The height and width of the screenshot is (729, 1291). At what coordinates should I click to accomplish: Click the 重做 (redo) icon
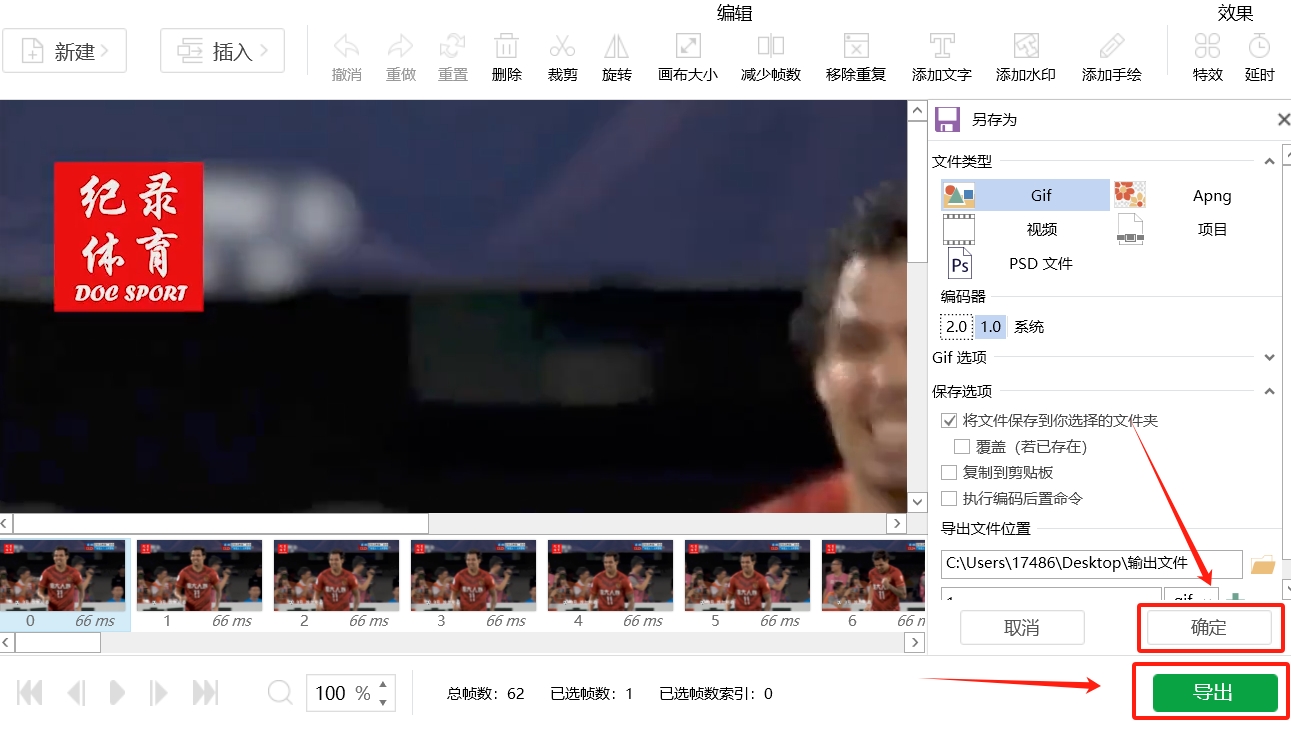click(x=400, y=46)
